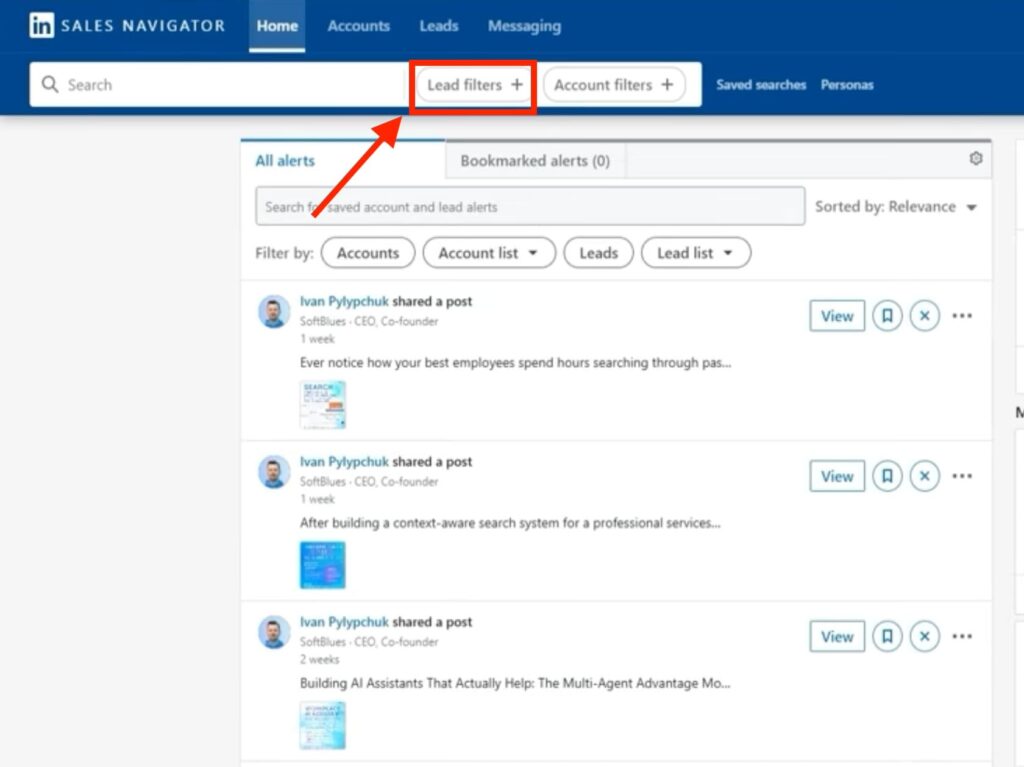1024x767 pixels.
Task: Toggle the Leads filter chip
Action: pyautogui.click(x=598, y=253)
